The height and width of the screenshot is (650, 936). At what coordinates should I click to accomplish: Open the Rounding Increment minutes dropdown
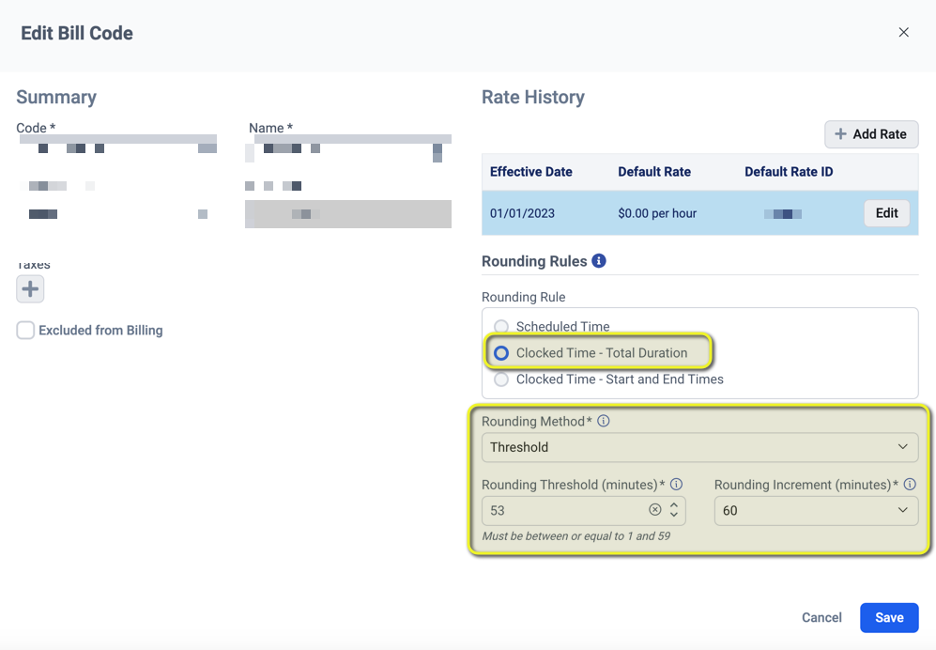(816, 510)
